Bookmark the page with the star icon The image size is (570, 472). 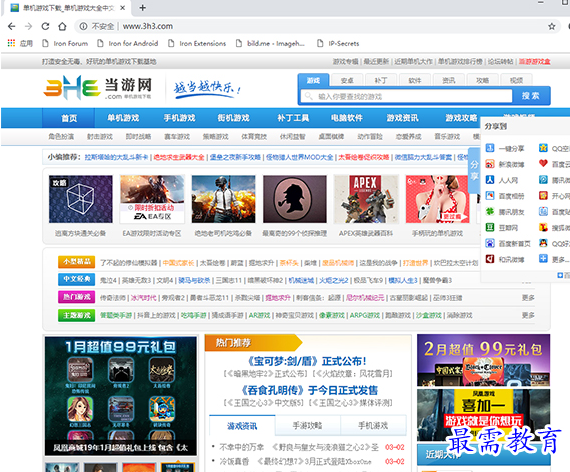point(551,26)
